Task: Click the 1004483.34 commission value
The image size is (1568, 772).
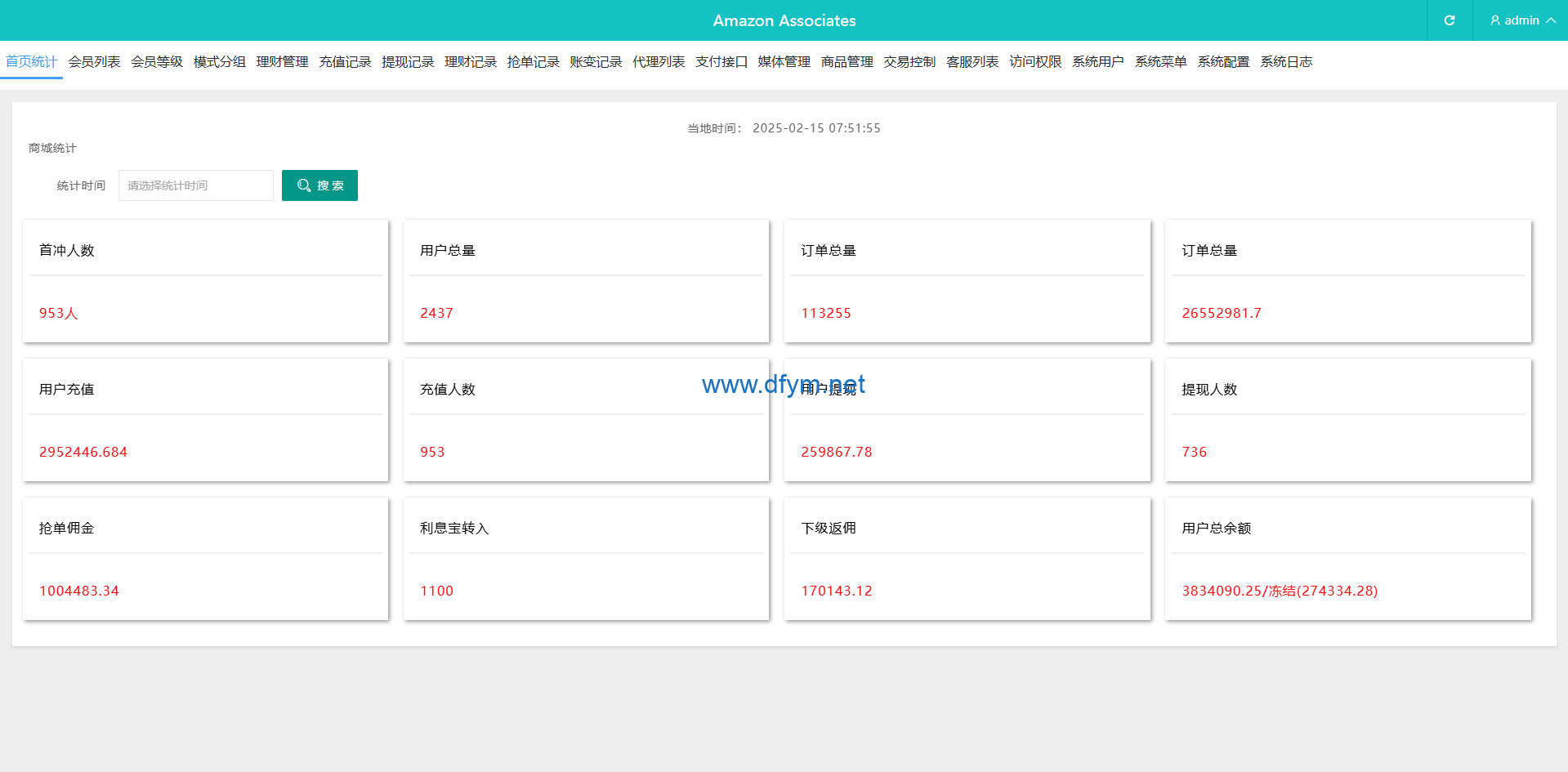Action: coord(79,591)
